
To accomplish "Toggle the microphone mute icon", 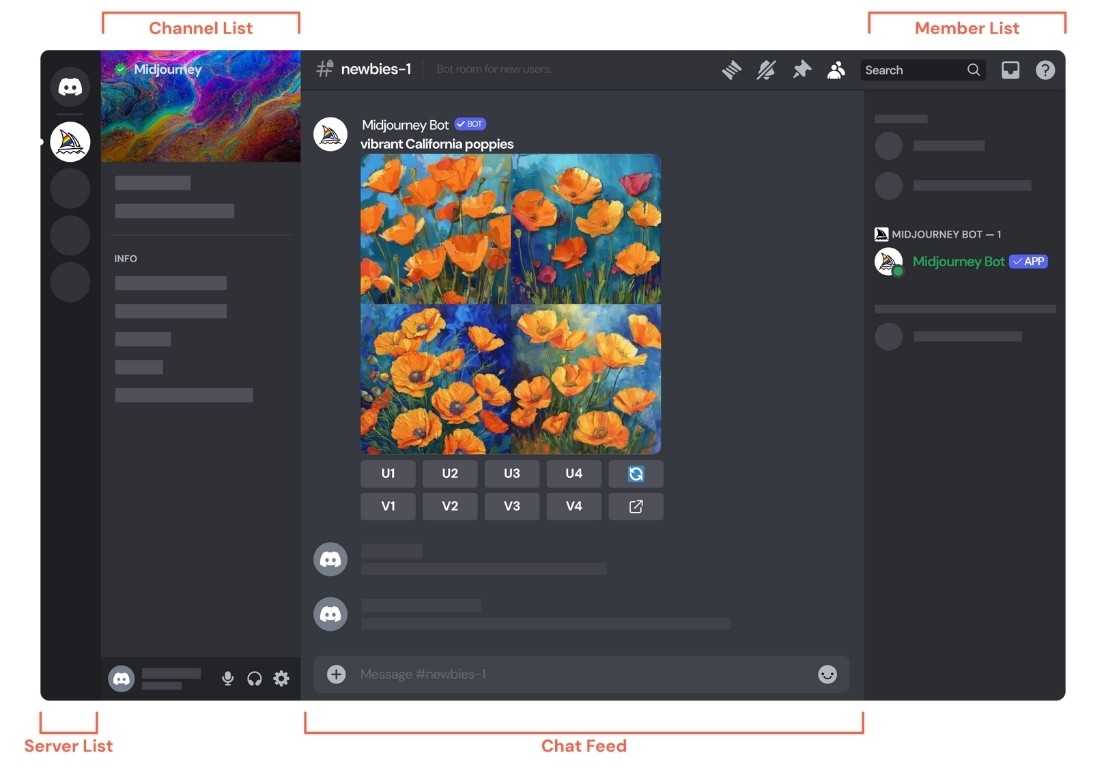I will 228,679.
